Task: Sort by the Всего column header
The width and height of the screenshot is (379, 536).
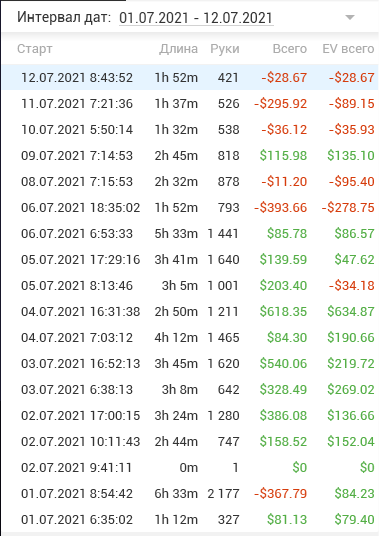Action: pos(289,49)
